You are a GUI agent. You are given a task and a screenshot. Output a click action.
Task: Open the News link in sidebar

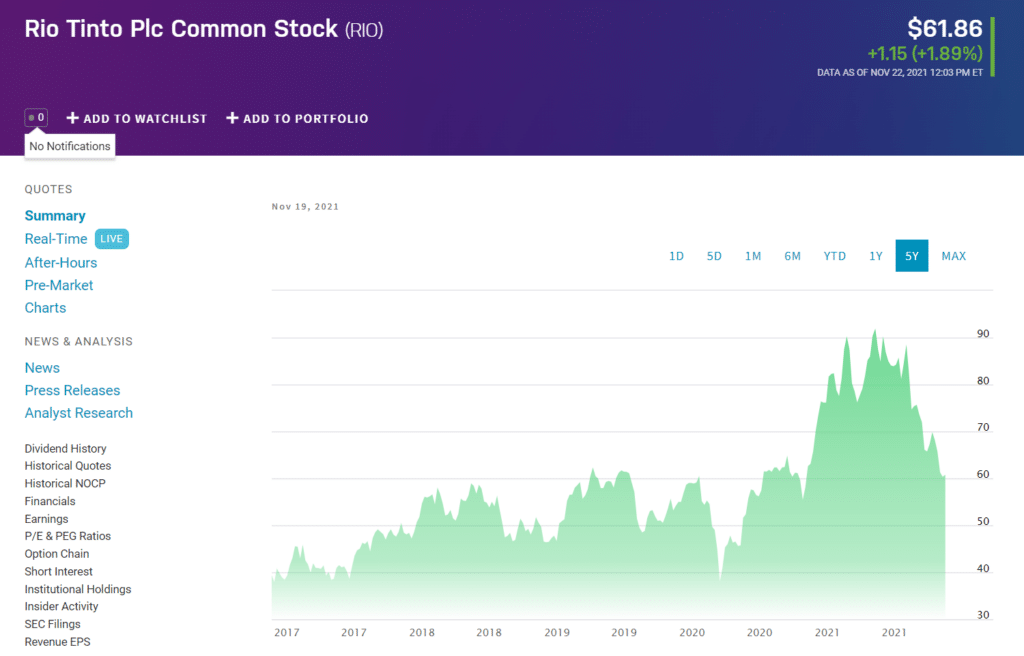coord(42,368)
